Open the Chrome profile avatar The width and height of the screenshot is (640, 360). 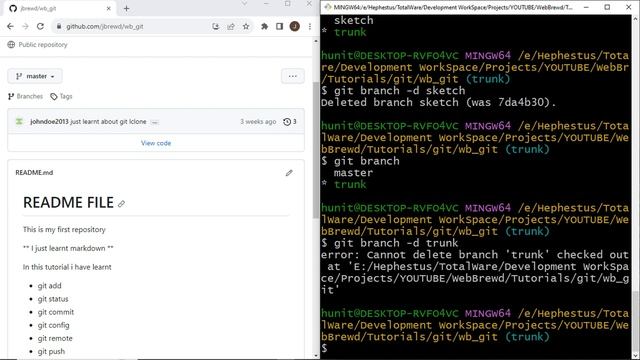[x=294, y=26]
